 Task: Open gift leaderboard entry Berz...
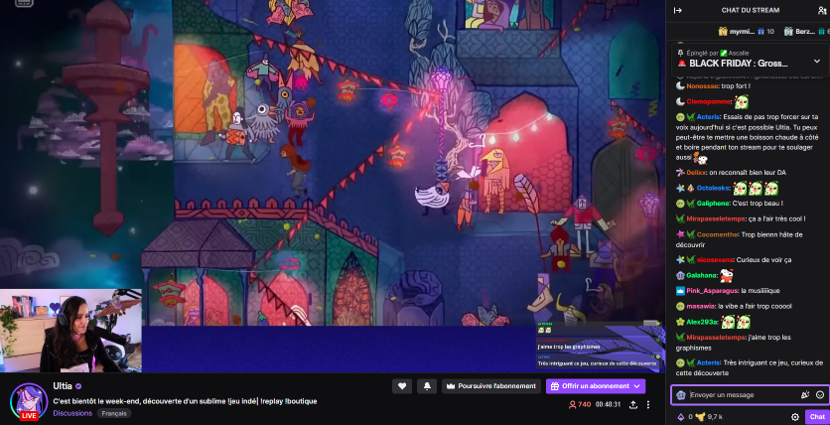pos(807,32)
